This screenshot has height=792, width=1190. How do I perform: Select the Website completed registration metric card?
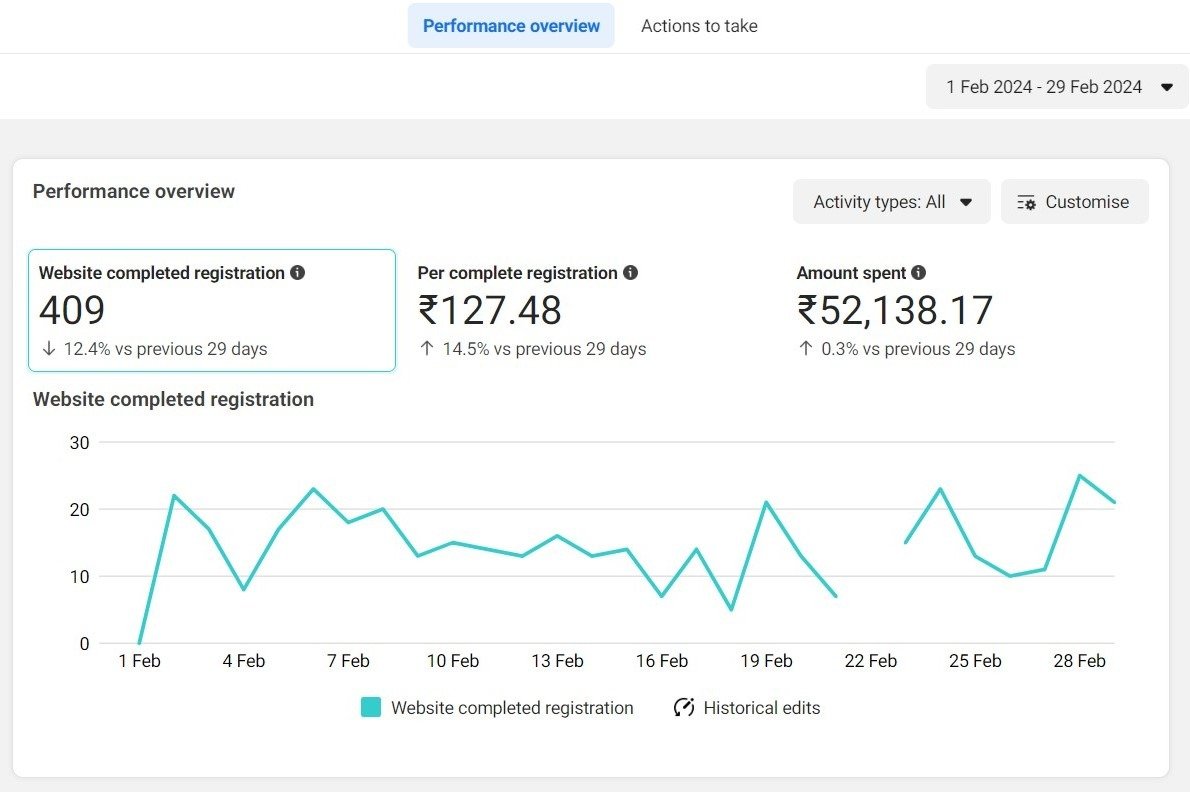coord(211,310)
